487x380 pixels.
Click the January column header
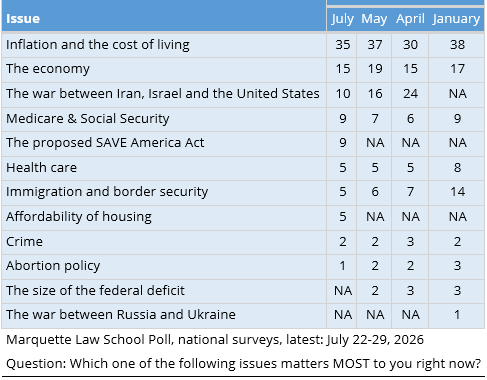456,19
